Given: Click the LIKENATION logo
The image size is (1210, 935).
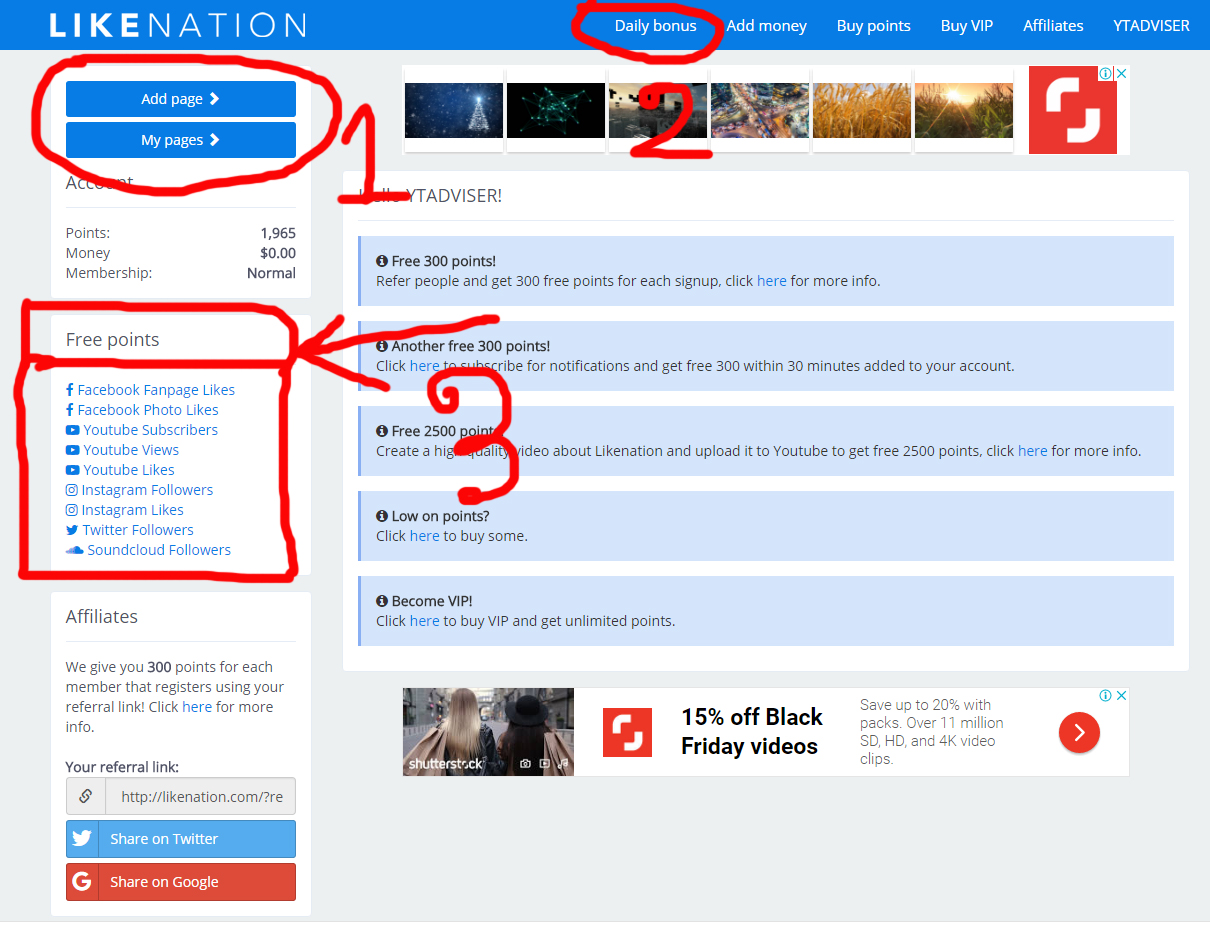Looking at the screenshot, I should 177,25.
